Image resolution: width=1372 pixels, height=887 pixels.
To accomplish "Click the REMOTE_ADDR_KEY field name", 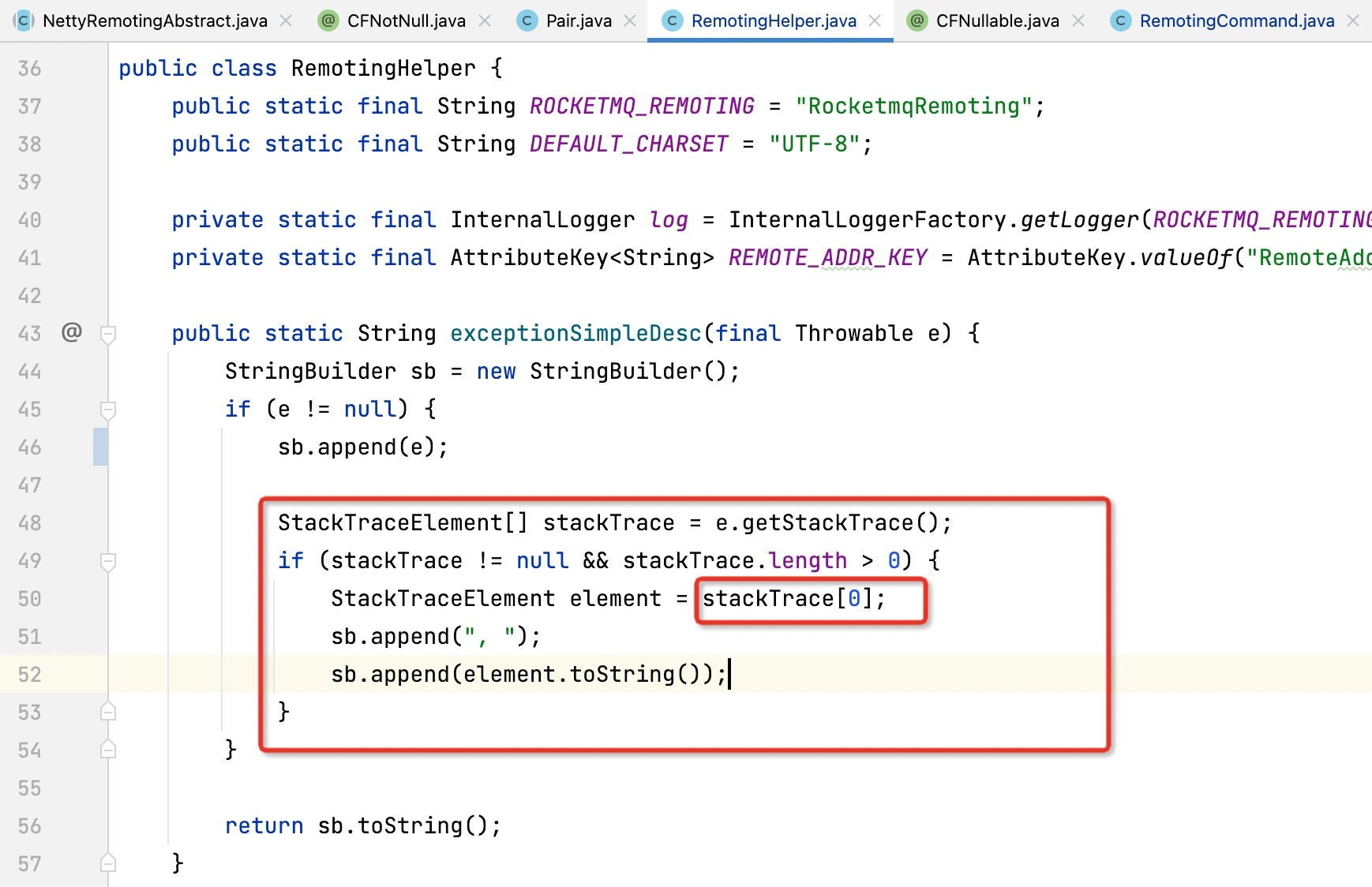I will point(827,258).
